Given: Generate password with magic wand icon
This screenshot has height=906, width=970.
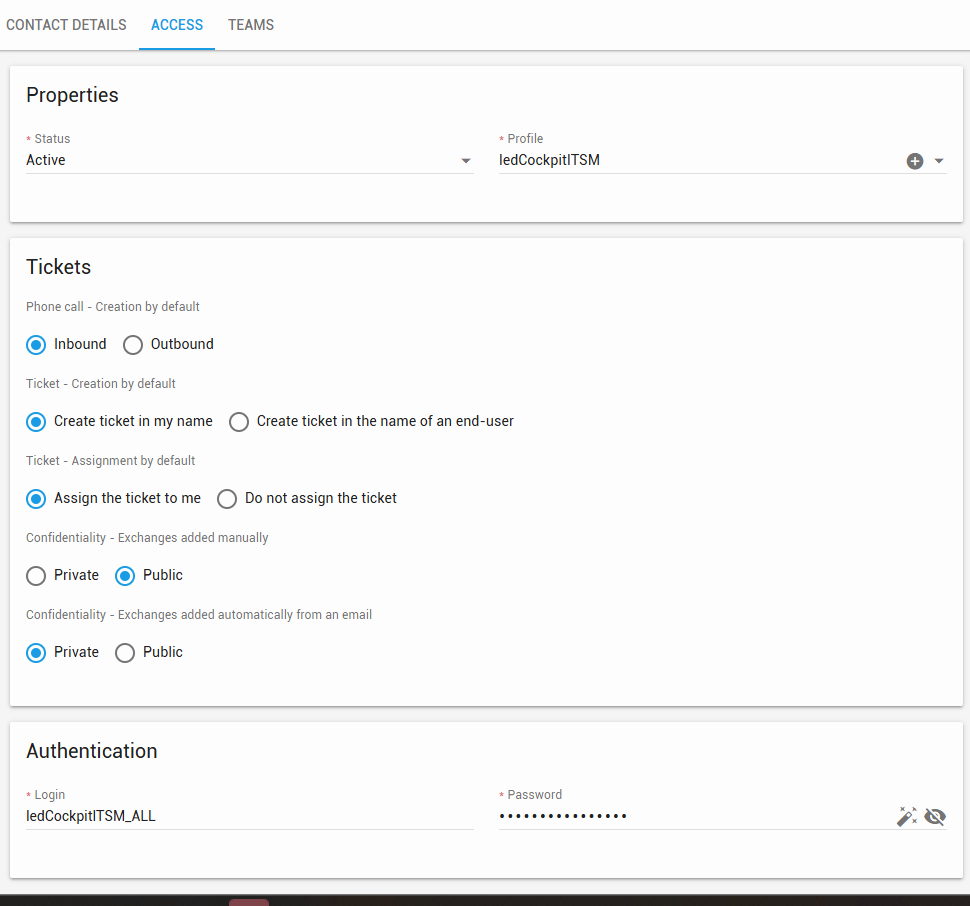Looking at the screenshot, I should (907, 816).
